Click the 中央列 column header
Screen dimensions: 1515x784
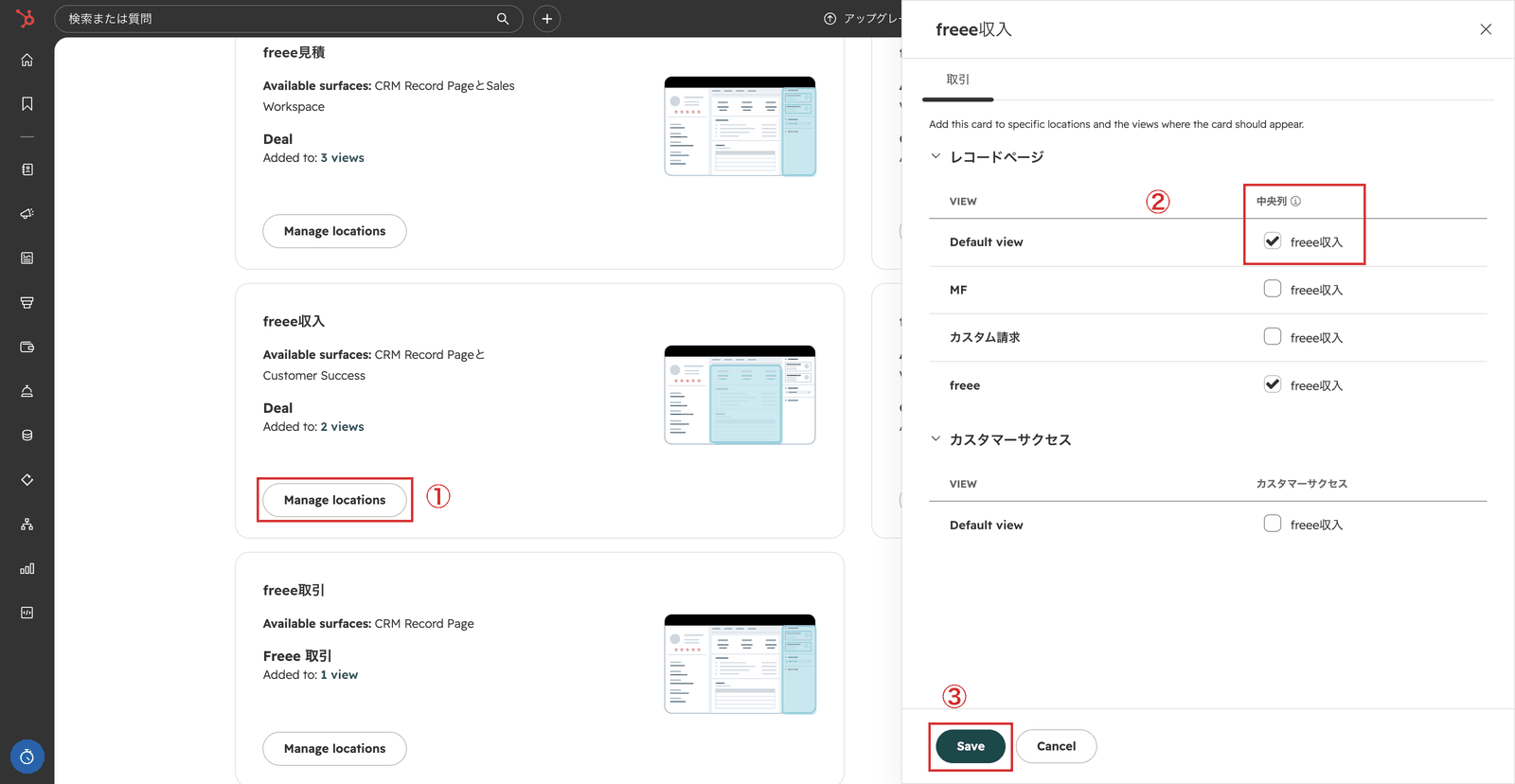[1272, 201]
